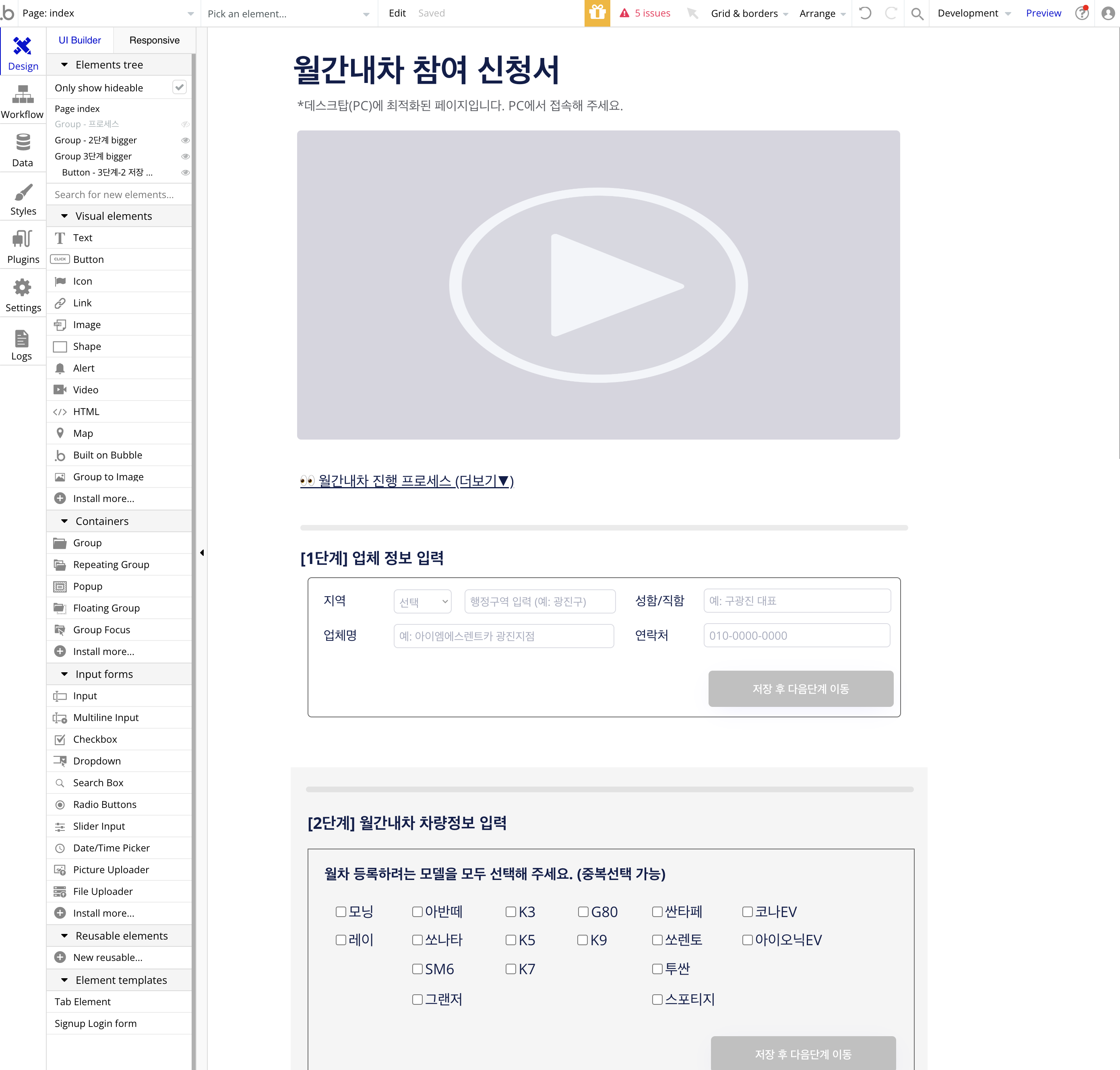Click the search magnifier in the top bar
This screenshot has width=1120, height=1070.
click(916, 13)
